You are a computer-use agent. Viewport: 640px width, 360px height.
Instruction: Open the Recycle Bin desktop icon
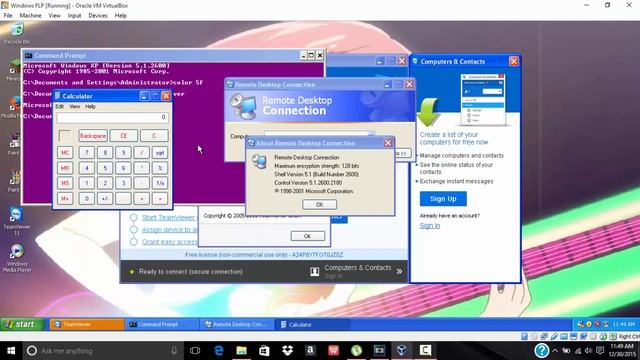tap(17, 33)
